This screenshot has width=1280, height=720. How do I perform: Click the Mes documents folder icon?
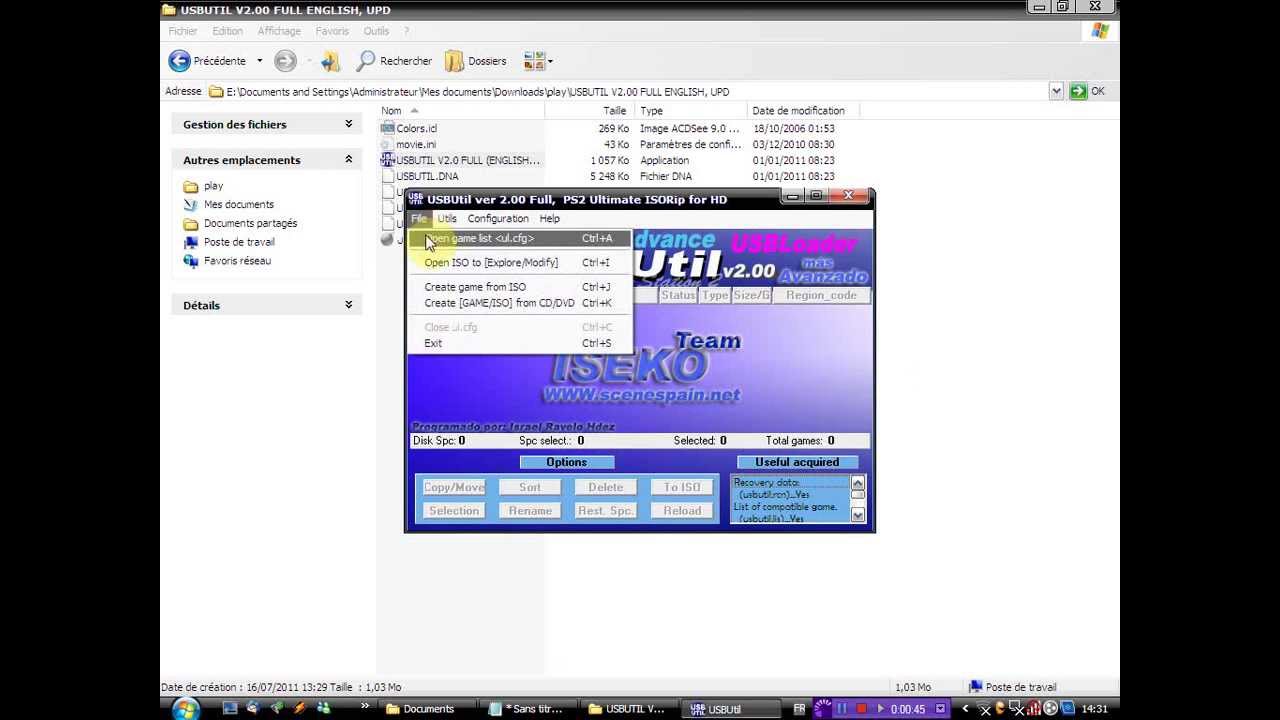click(x=191, y=204)
